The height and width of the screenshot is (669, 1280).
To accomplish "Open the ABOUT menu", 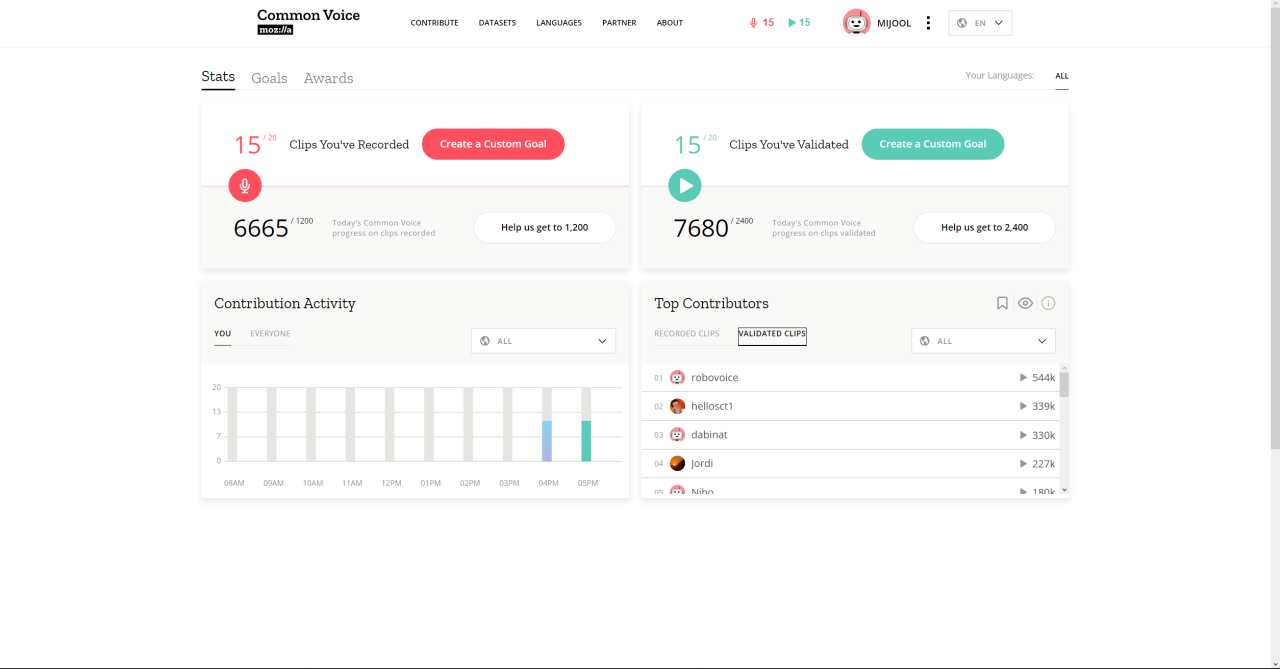I will 670,23.
